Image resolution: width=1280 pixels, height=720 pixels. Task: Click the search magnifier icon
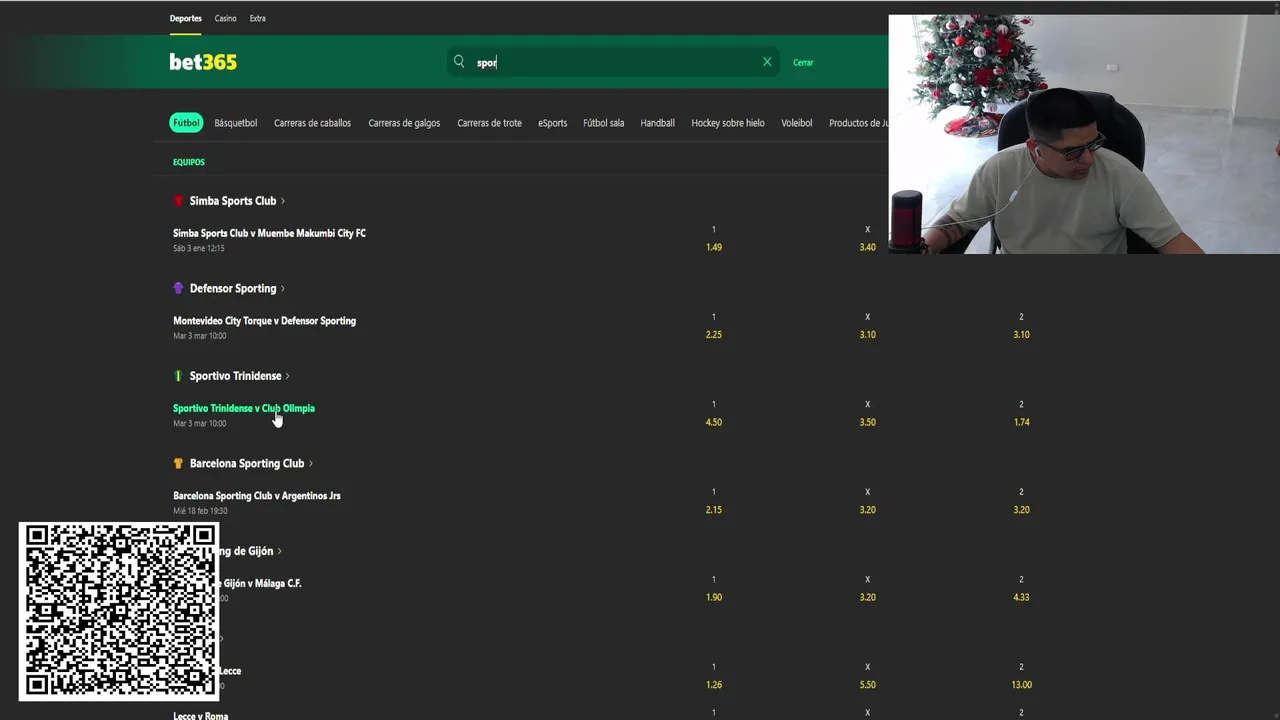pos(459,62)
